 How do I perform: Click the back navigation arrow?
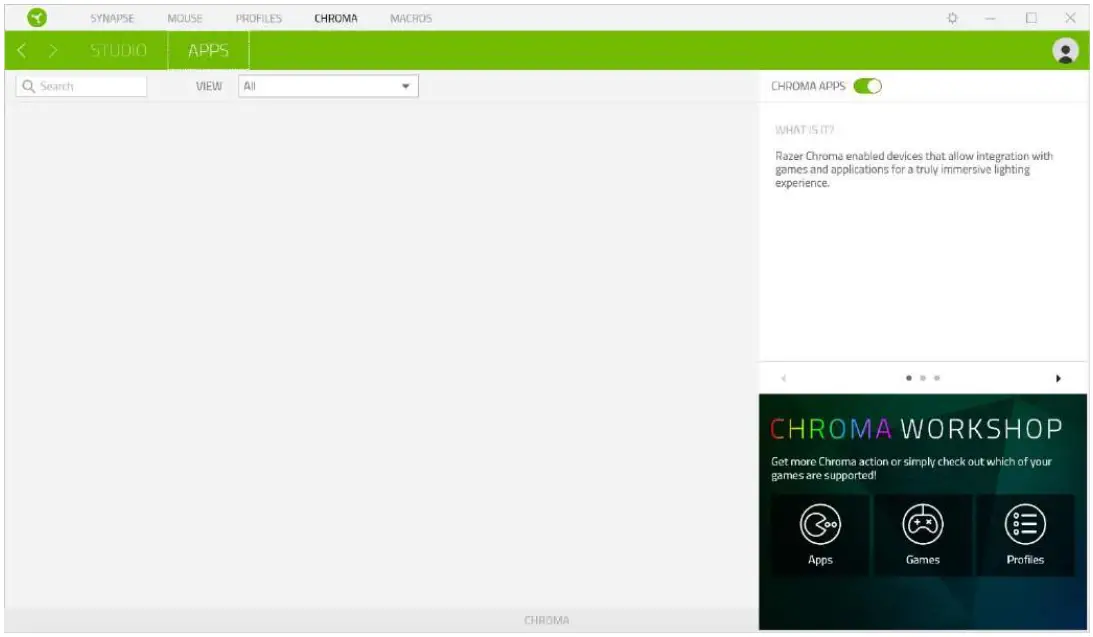pos(22,48)
